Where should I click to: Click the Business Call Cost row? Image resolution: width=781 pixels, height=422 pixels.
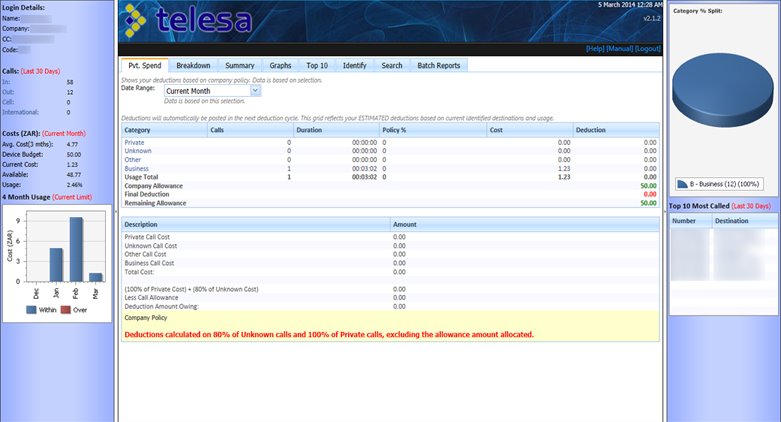(x=390, y=263)
